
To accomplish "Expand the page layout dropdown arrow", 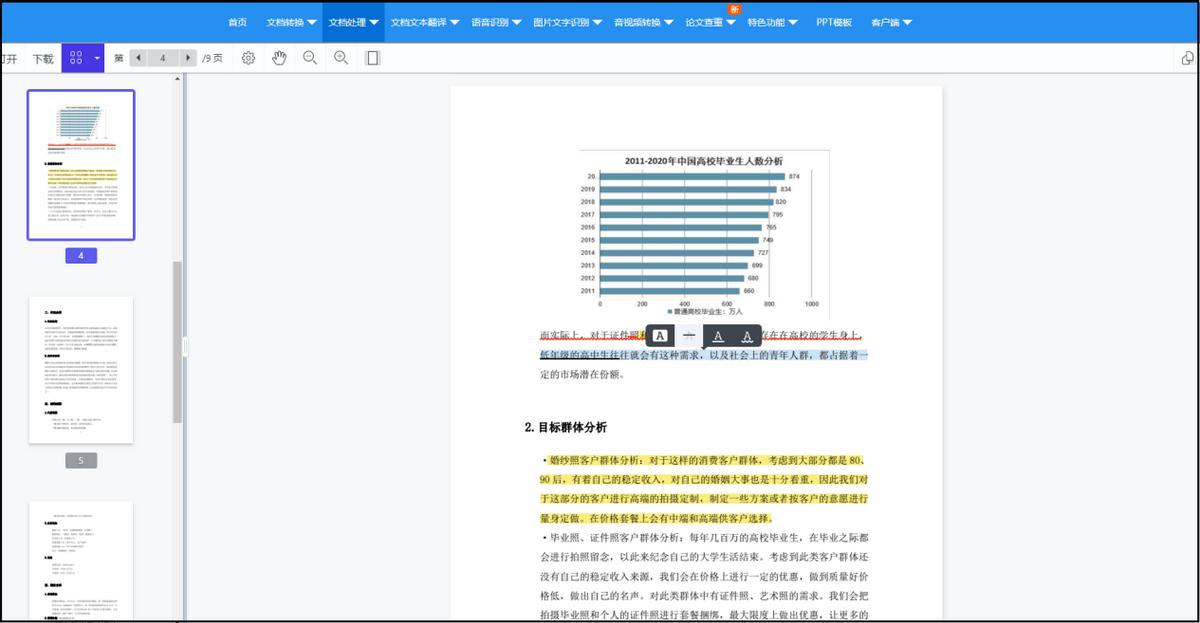I will point(96,57).
